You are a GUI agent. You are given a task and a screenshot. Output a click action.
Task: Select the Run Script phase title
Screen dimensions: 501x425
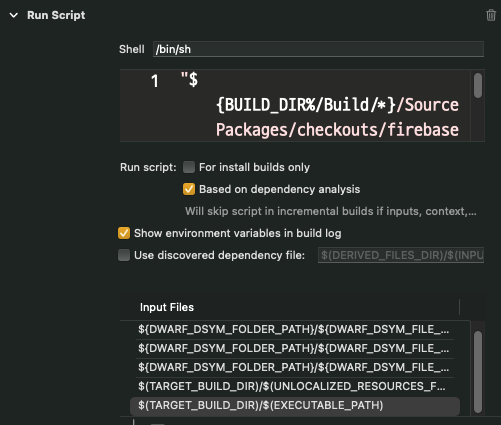tap(56, 15)
